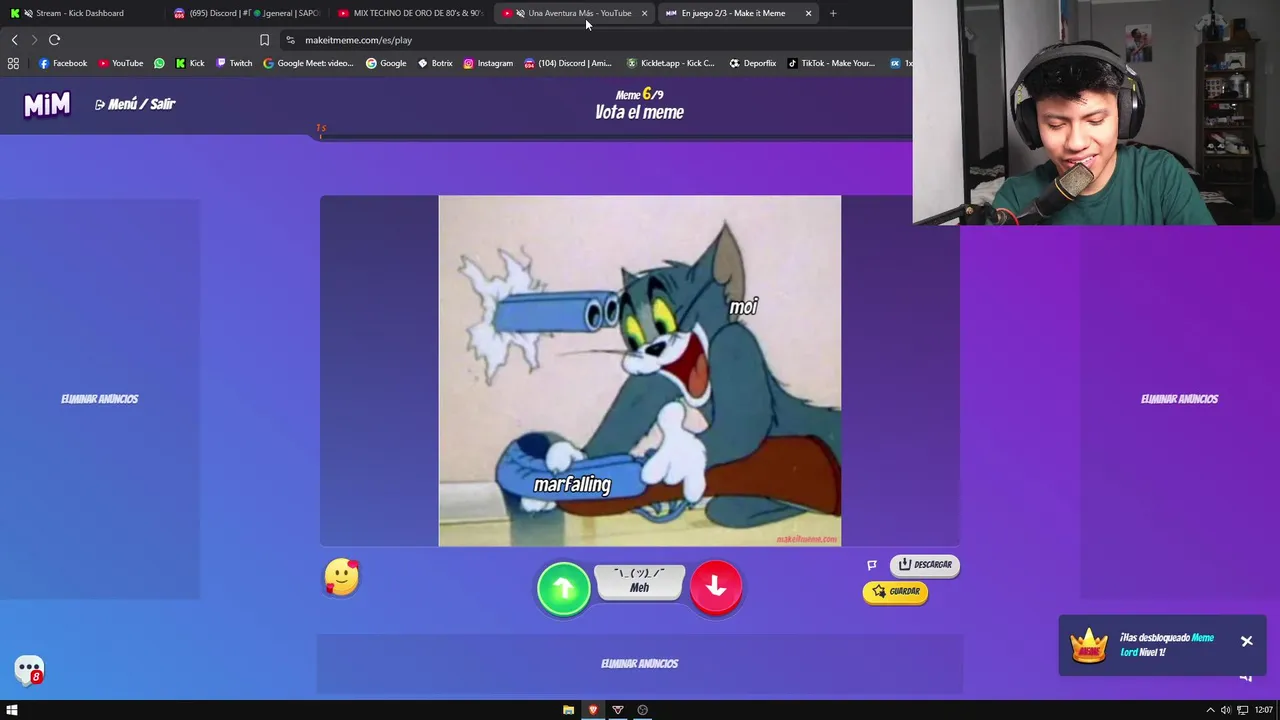Click Eliminar Anuncios on the left panel
Screen dimensions: 1280x720
(100, 399)
